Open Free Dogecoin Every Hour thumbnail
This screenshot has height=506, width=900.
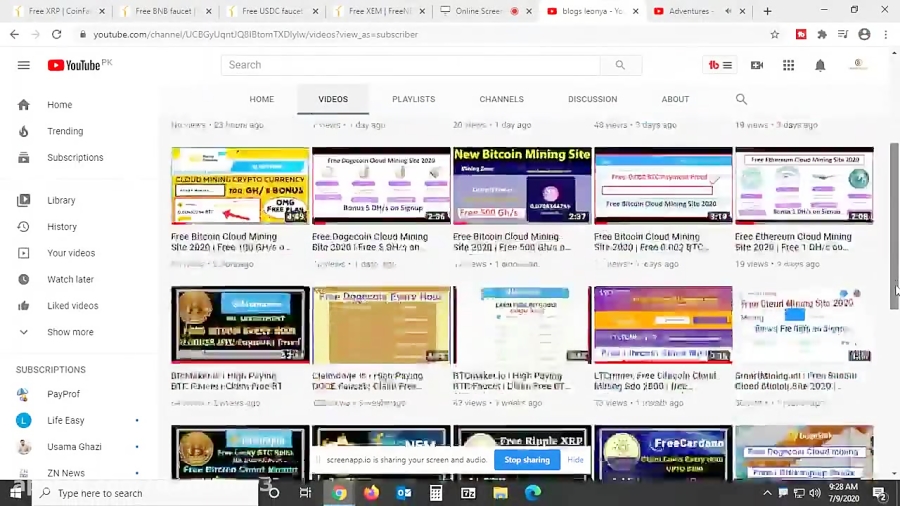coord(381,325)
